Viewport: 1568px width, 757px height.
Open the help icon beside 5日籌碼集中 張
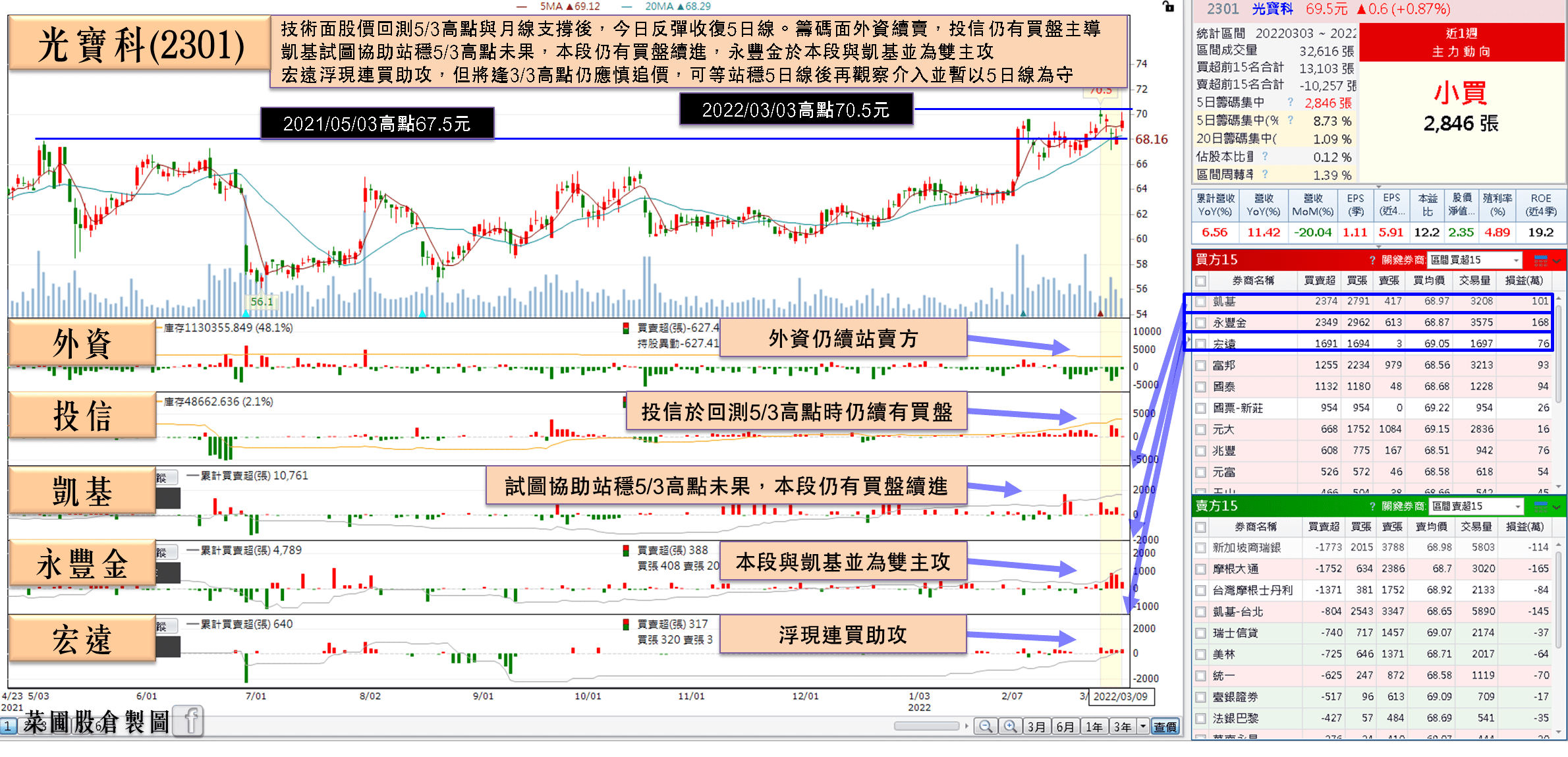point(1291,102)
